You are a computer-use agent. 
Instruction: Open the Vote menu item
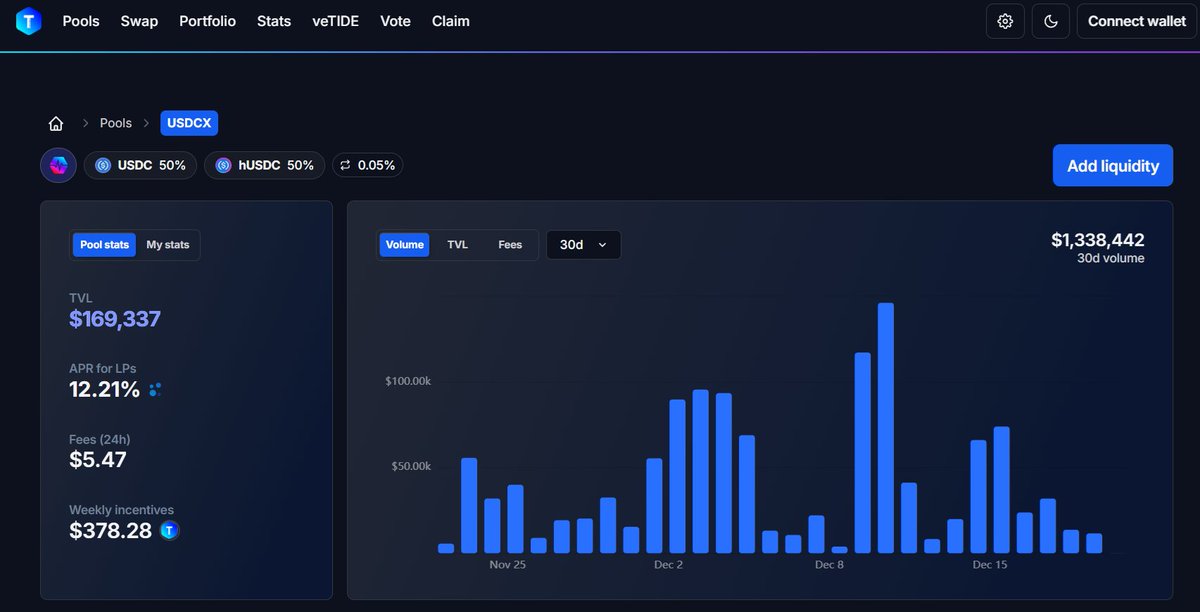pos(396,21)
